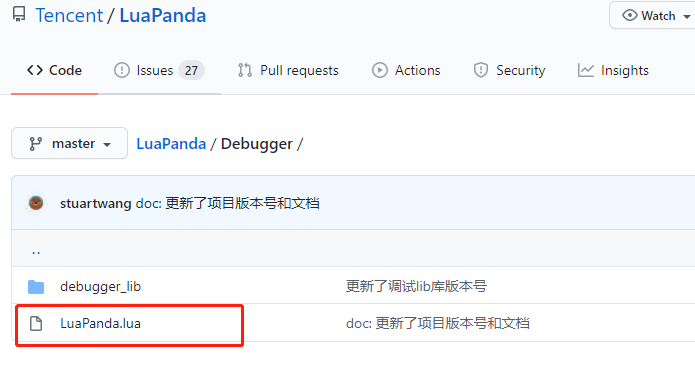
Task: Open the LuaPanda repository title link
Action: coord(163,16)
